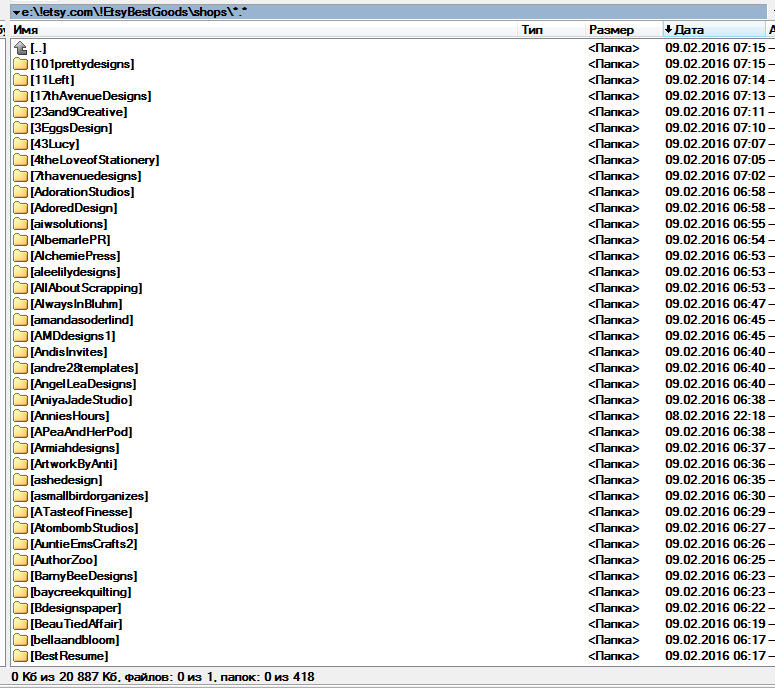Click the date 09.02.2016 07:05
Image resolution: width=775 pixels, height=695 pixels.
pos(715,160)
